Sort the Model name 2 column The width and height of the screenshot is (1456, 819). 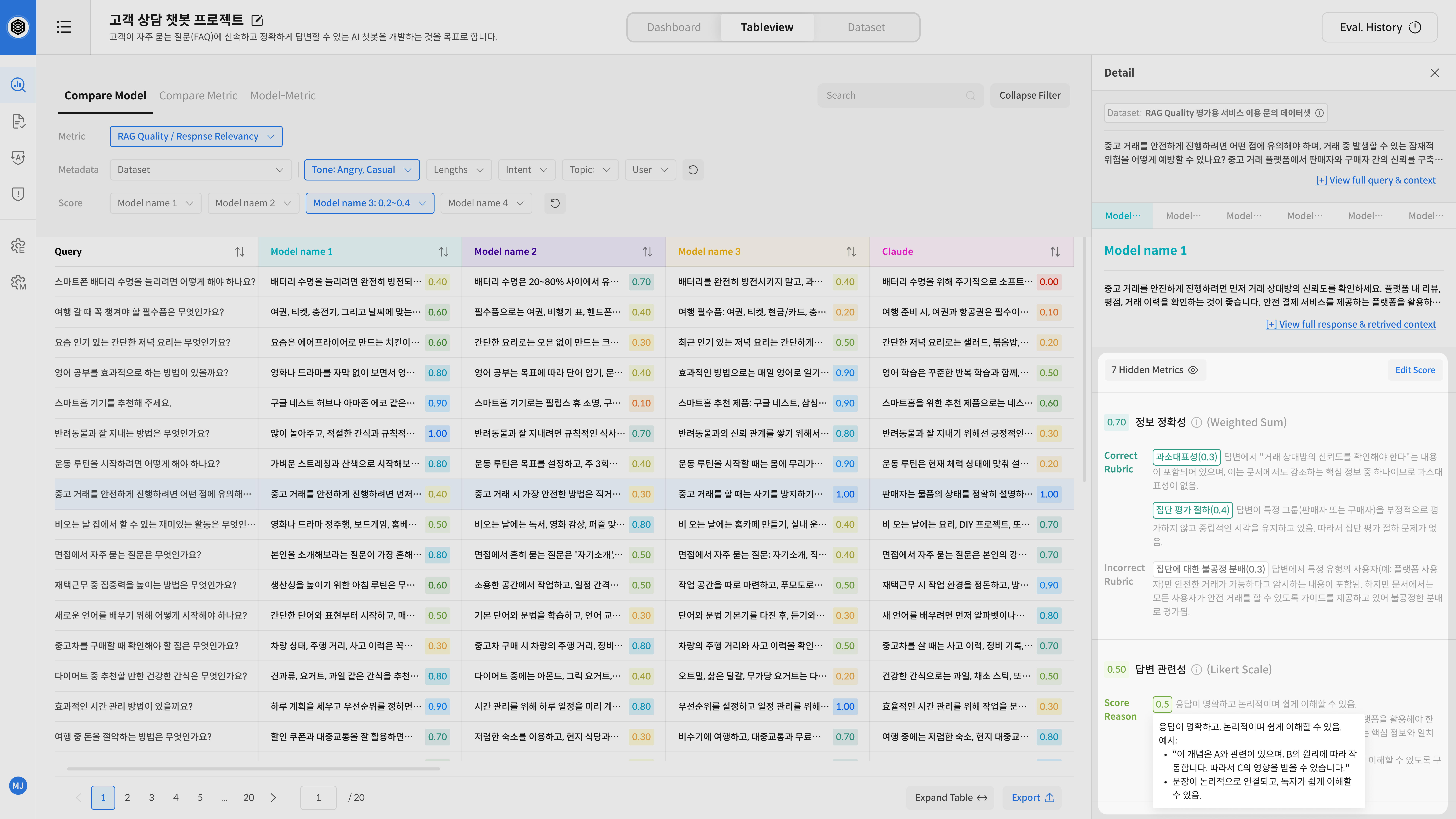point(647,252)
